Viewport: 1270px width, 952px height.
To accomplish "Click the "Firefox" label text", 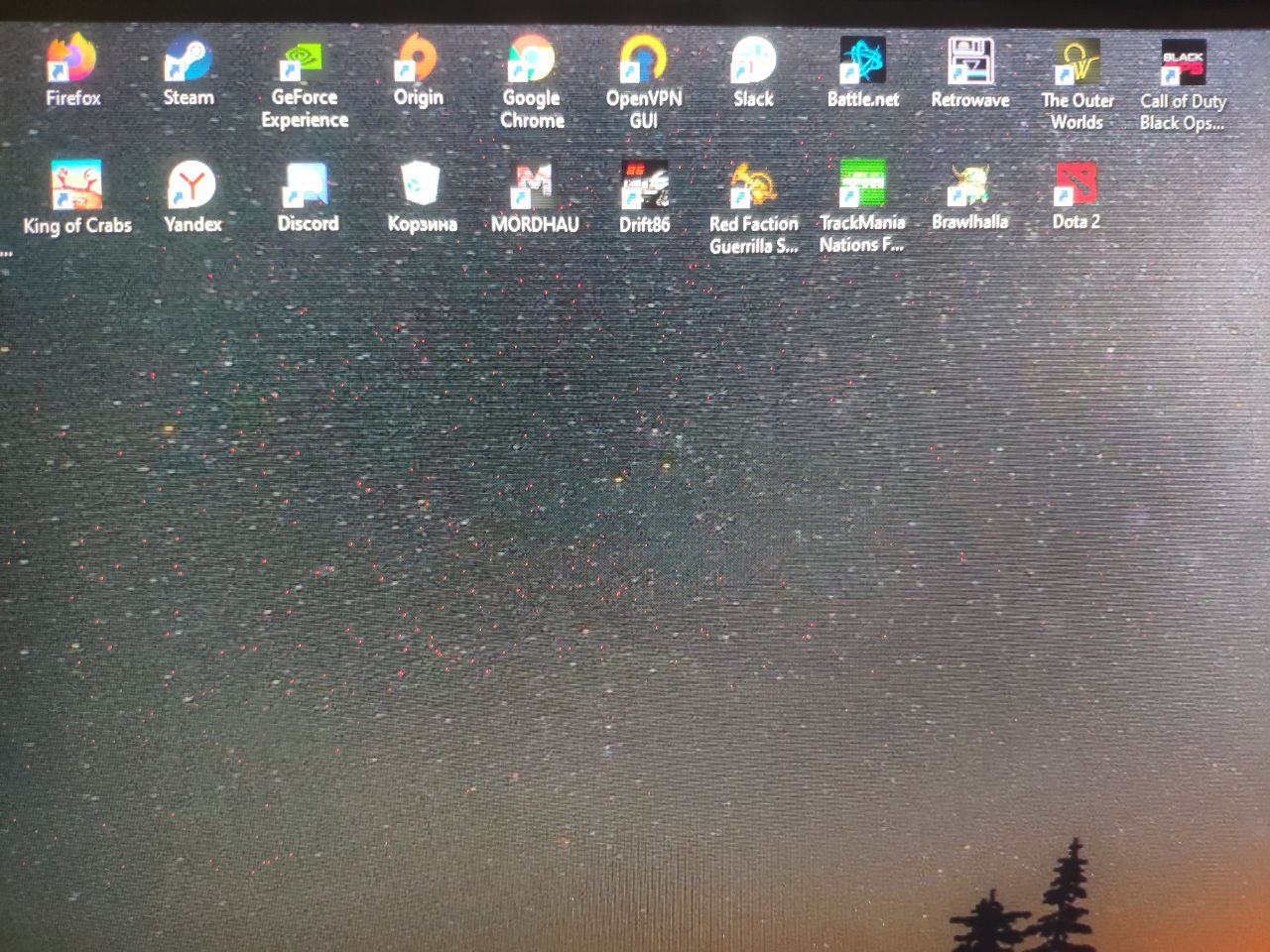I will tap(73, 98).
